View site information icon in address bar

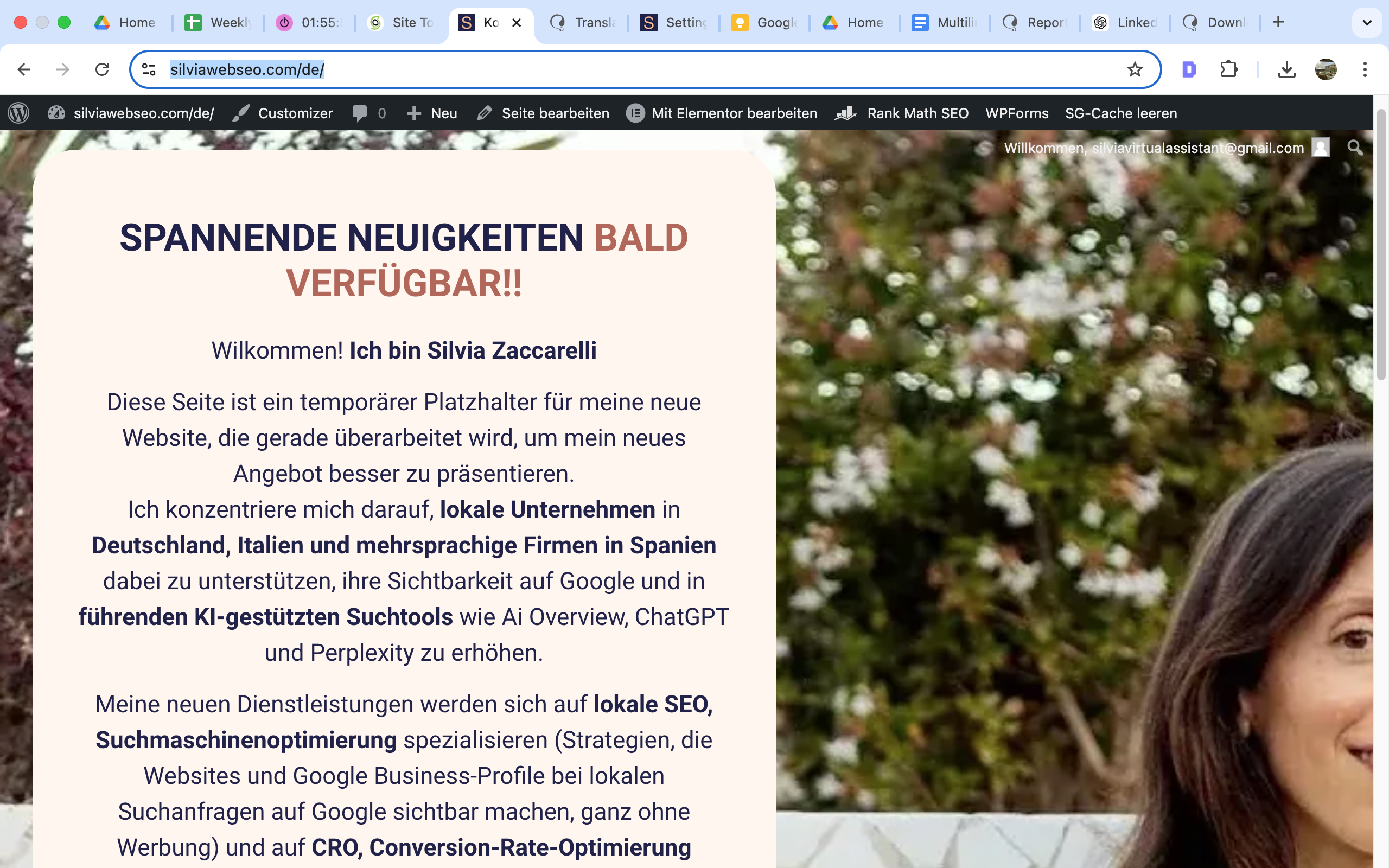(149, 69)
